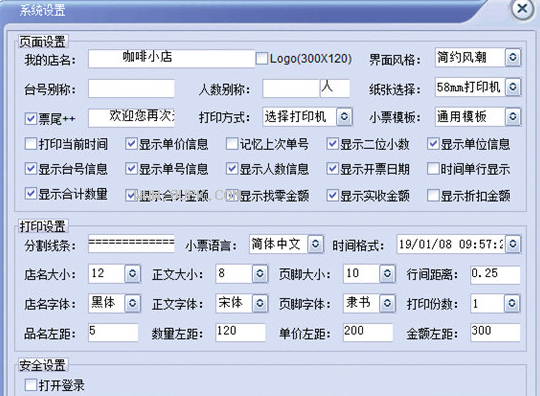Screen dimensions: 540x396
Task: Uncheck 显示单价信息 checkbox
Action: click(131, 144)
